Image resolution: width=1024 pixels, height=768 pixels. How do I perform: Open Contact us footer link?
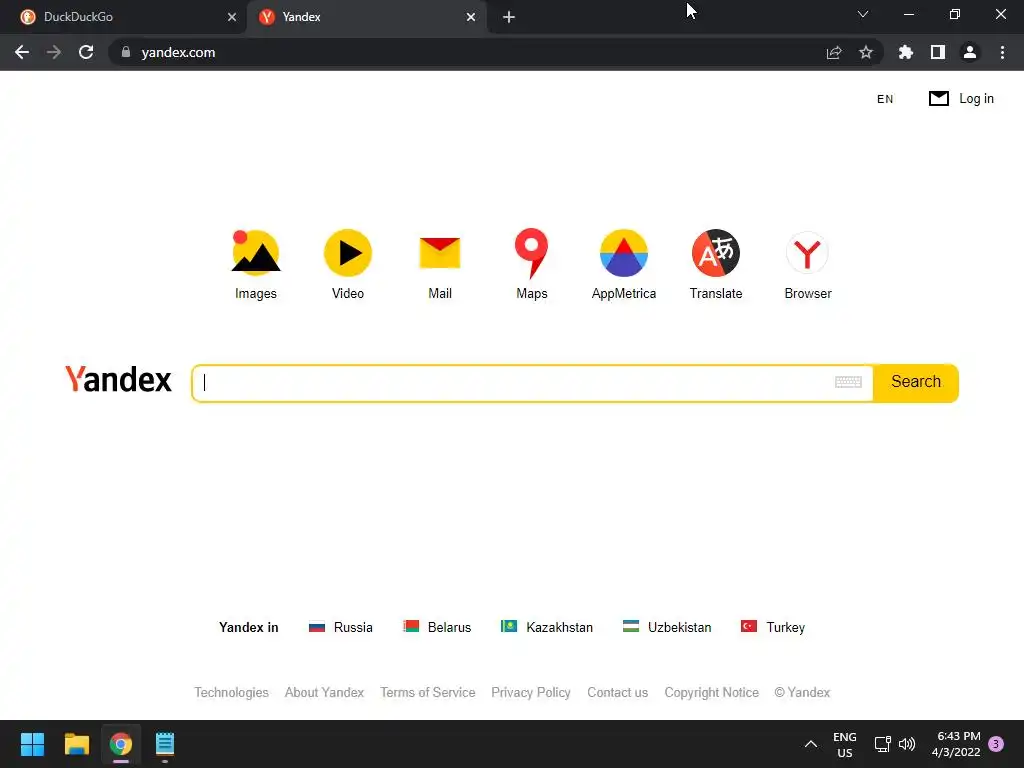tap(617, 692)
